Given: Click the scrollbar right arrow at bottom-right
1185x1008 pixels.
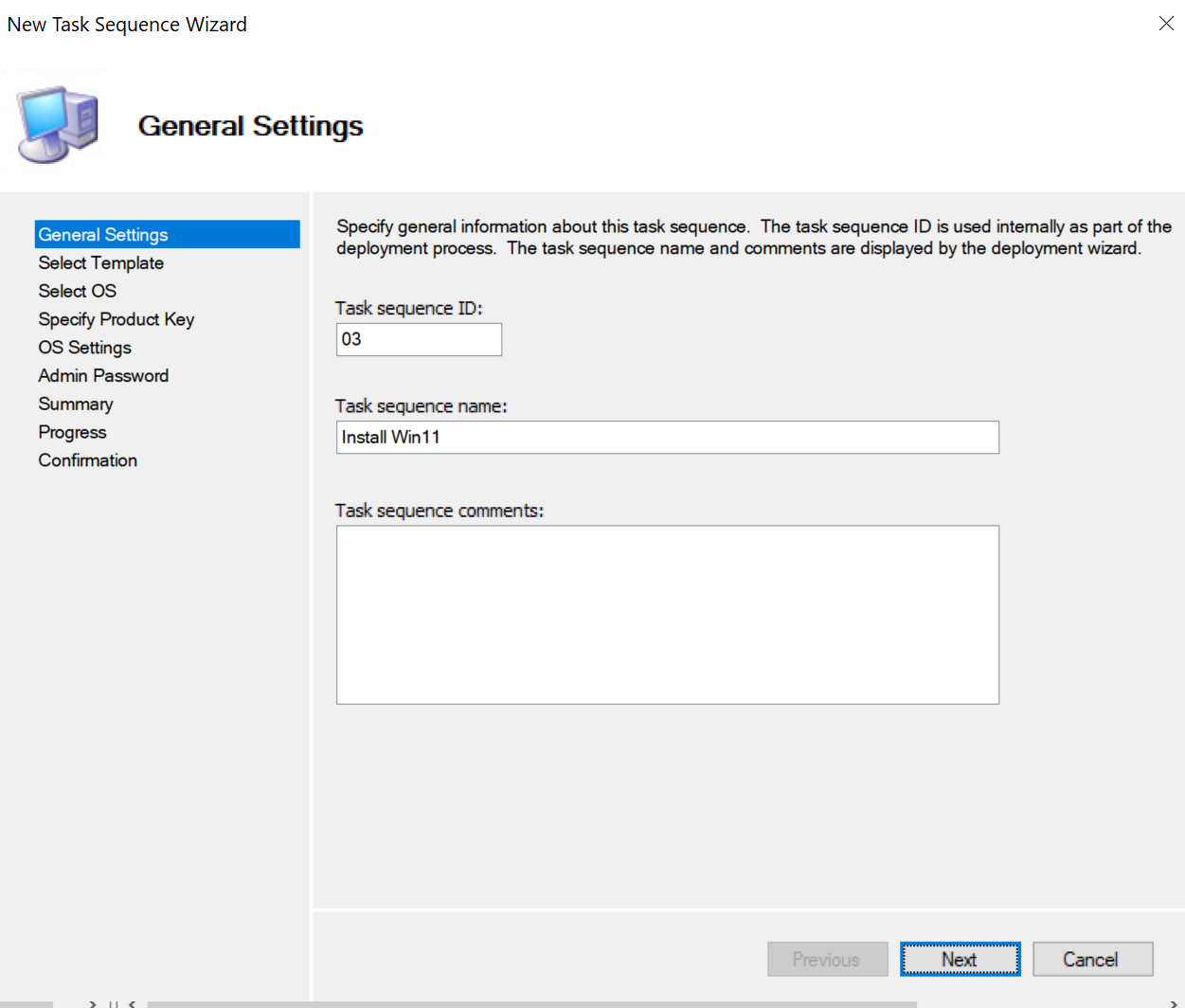Looking at the screenshot, I should point(1174,1004).
